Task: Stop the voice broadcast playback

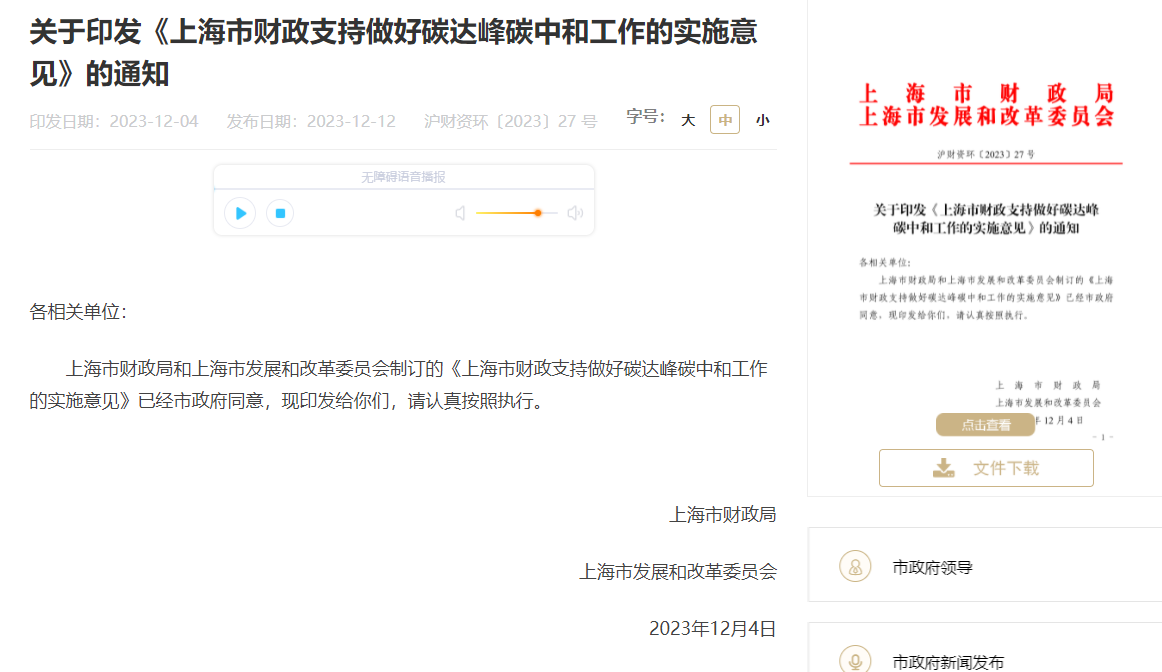Action: pyautogui.click(x=280, y=213)
